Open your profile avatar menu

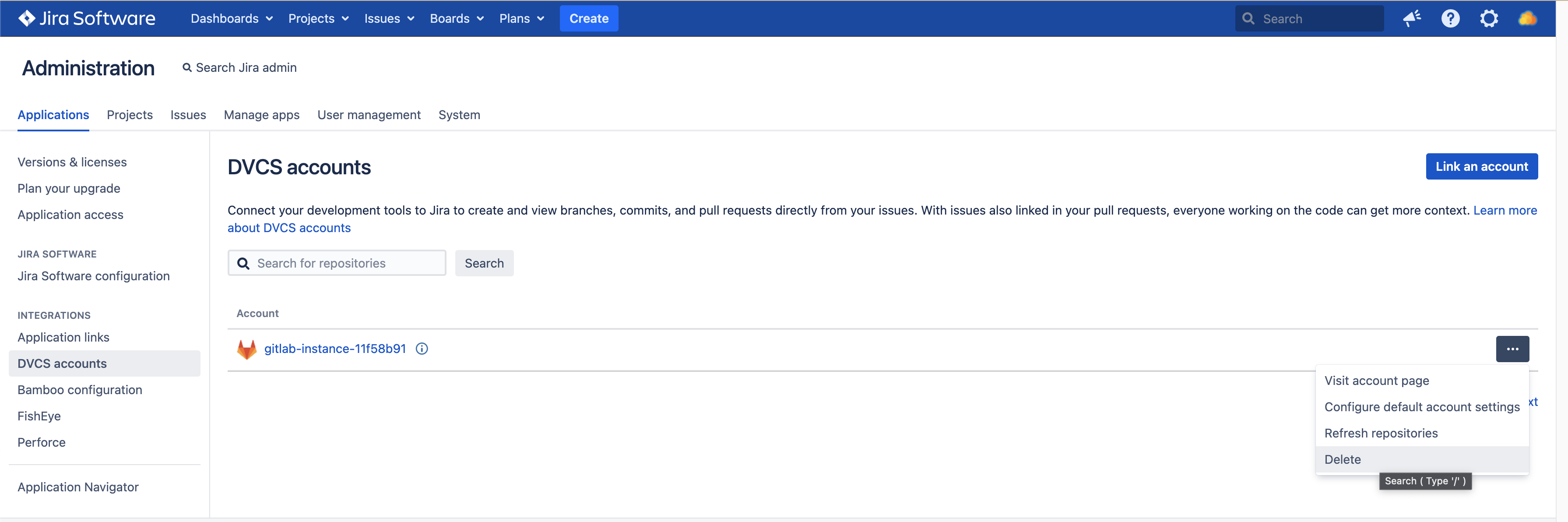(x=1528, y=18)
